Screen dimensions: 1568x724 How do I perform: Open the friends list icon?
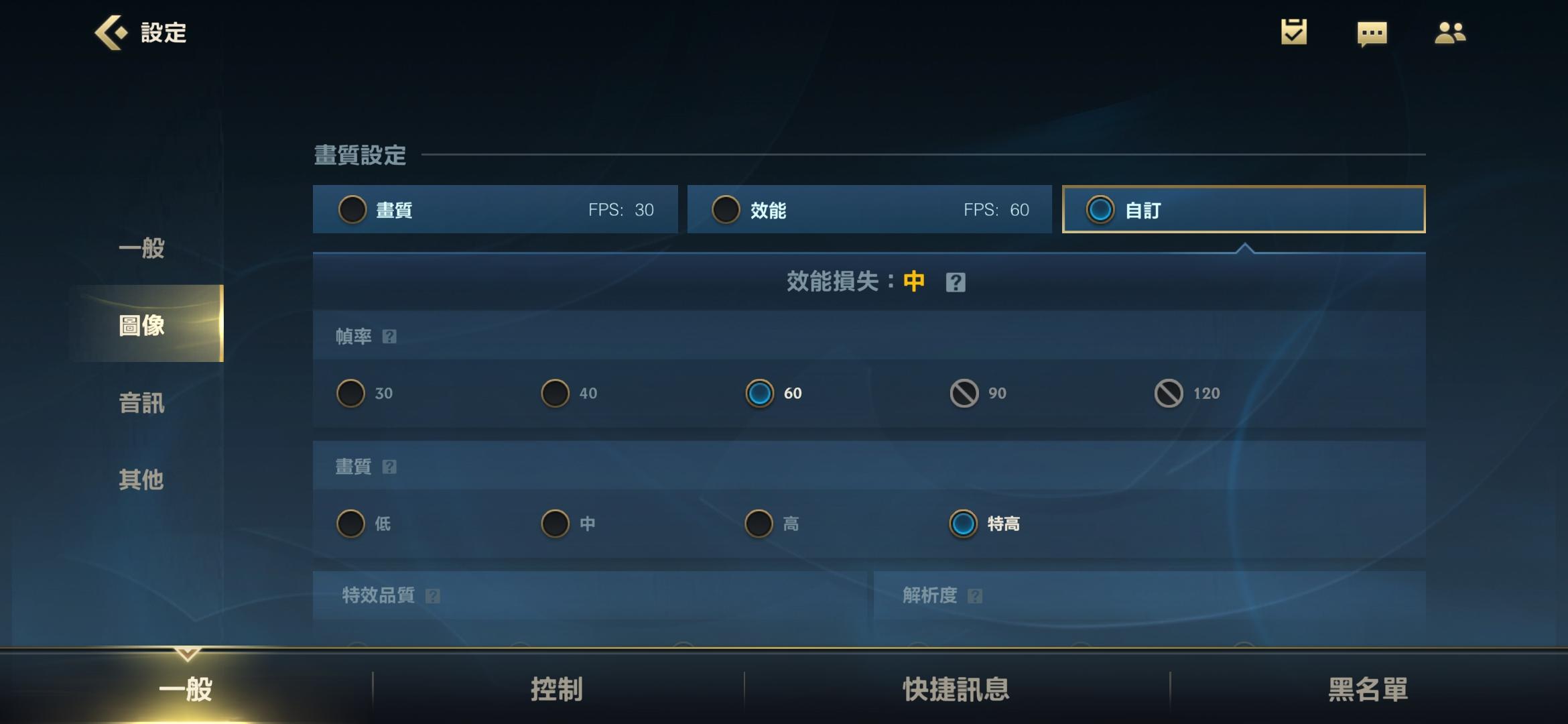click(1450, 32)
